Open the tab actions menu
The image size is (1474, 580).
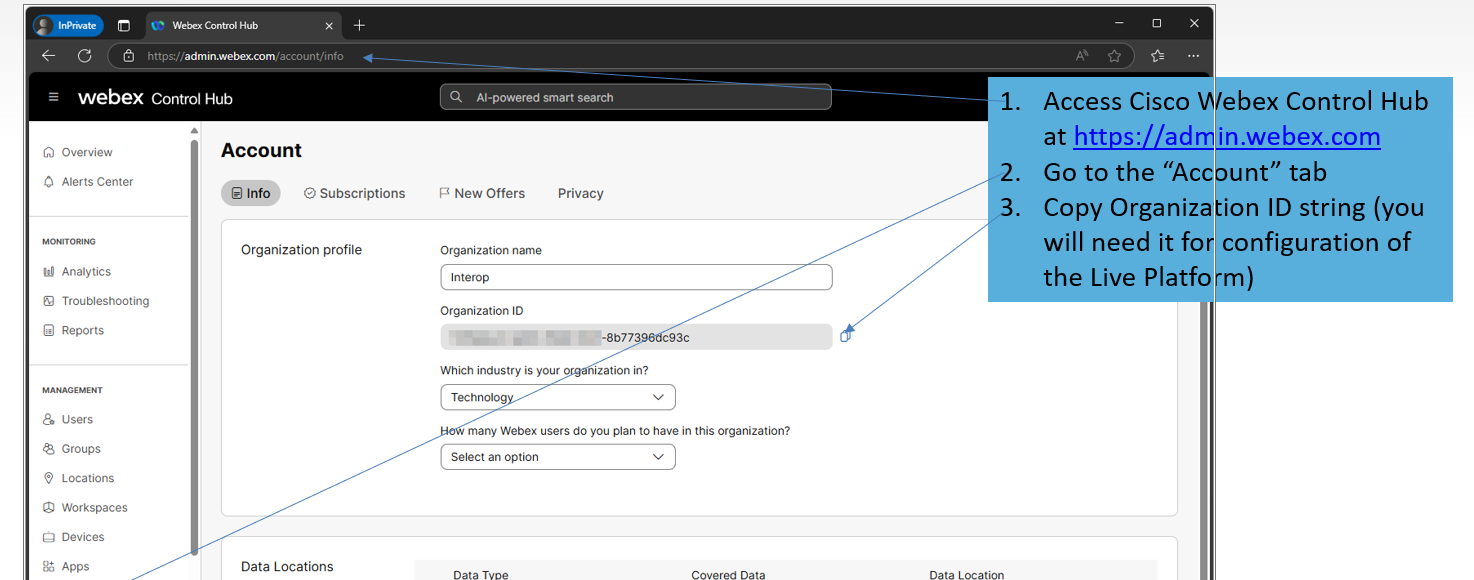click(x=124, y=25)
